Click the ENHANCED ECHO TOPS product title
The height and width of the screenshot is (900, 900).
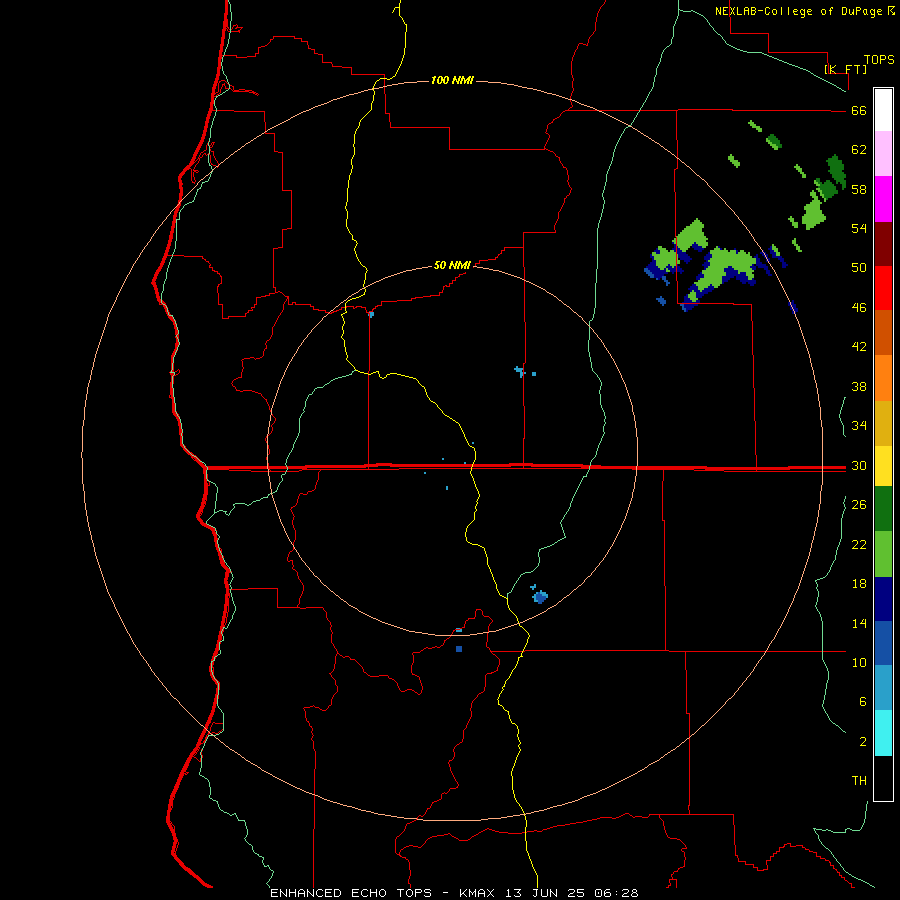(351, 893)
